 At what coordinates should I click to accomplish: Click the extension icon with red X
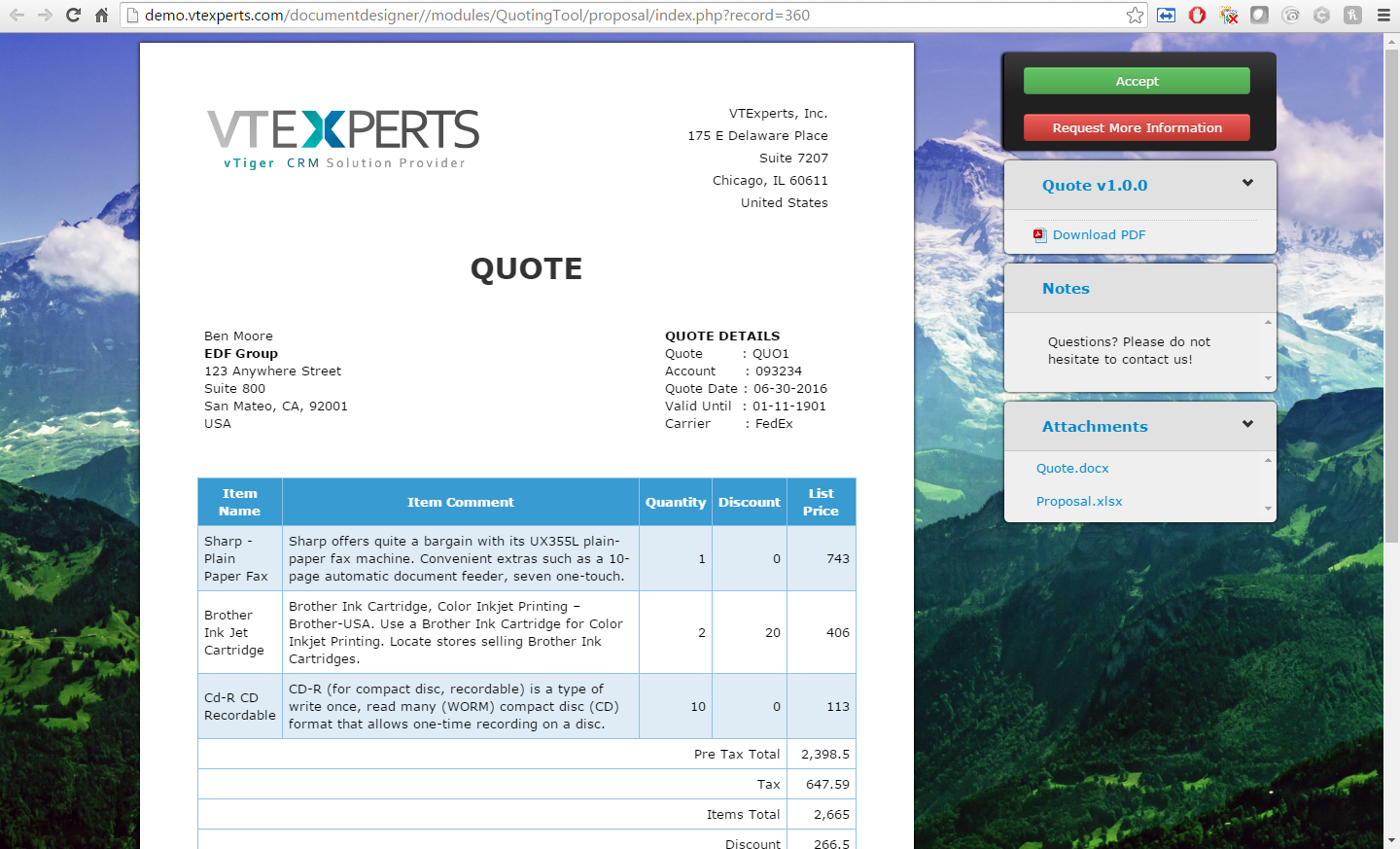point(1229,15)
